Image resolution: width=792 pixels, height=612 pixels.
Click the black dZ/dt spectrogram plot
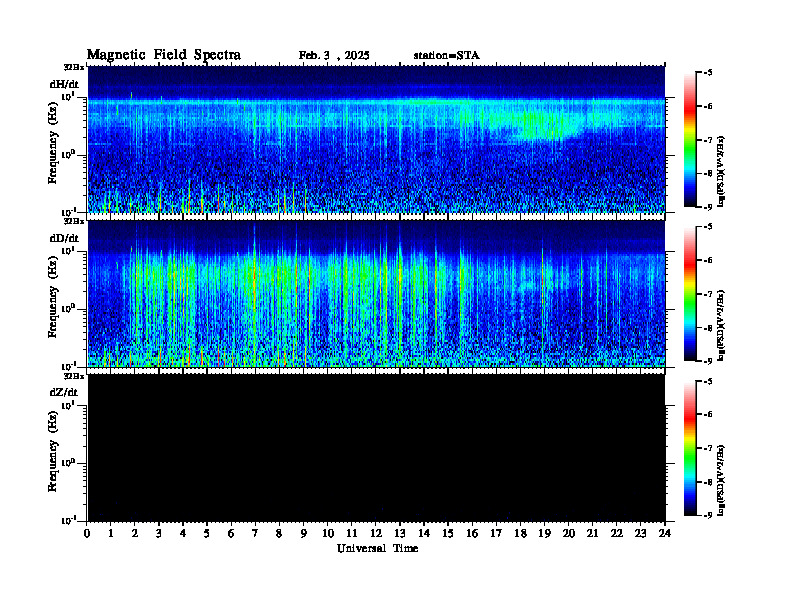click(x=376, y=447)
